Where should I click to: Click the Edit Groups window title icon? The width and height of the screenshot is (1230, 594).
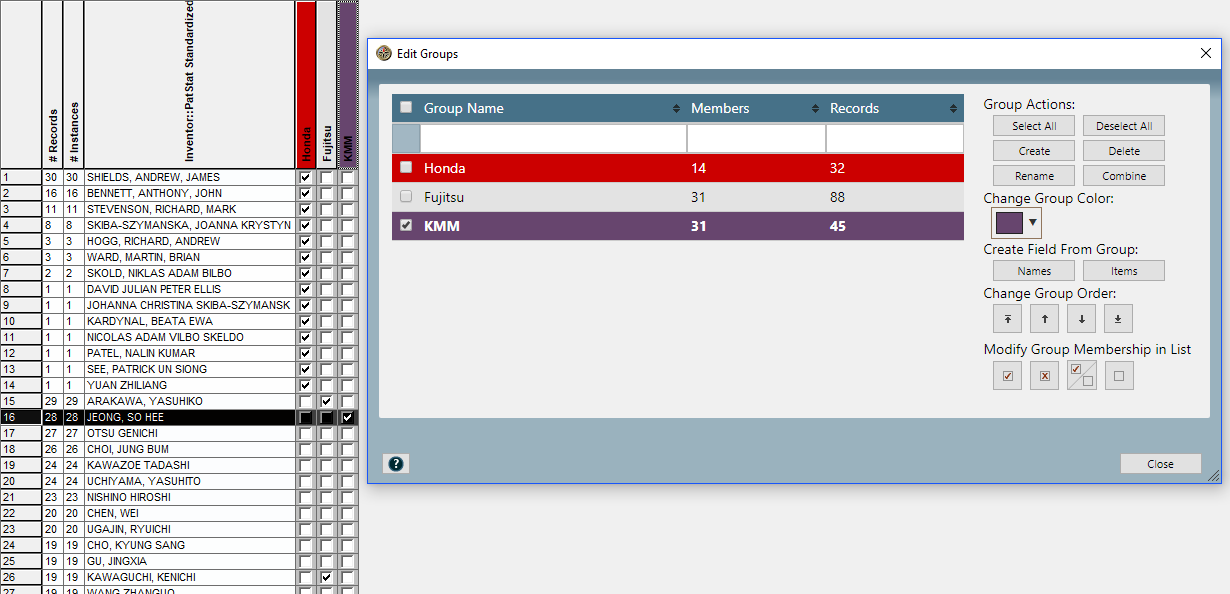[x=384, y=54]
